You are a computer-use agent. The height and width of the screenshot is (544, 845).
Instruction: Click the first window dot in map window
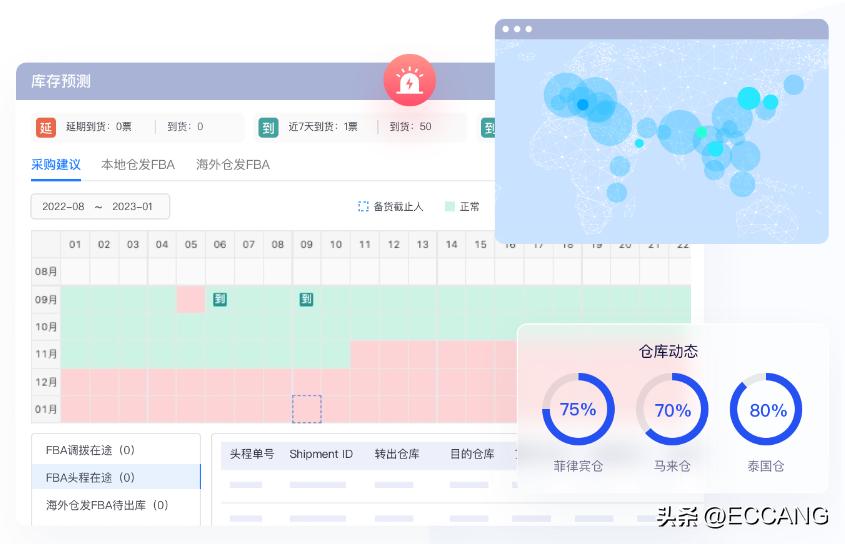(x=505, y=29)
